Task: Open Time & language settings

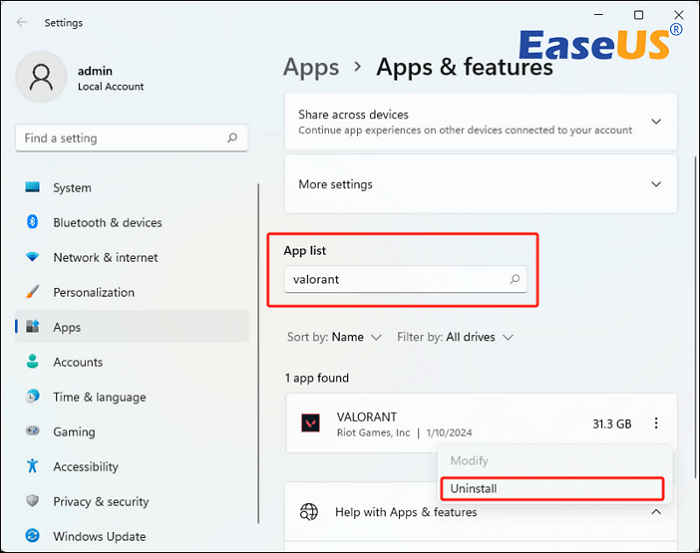Action: pos(98,397)
